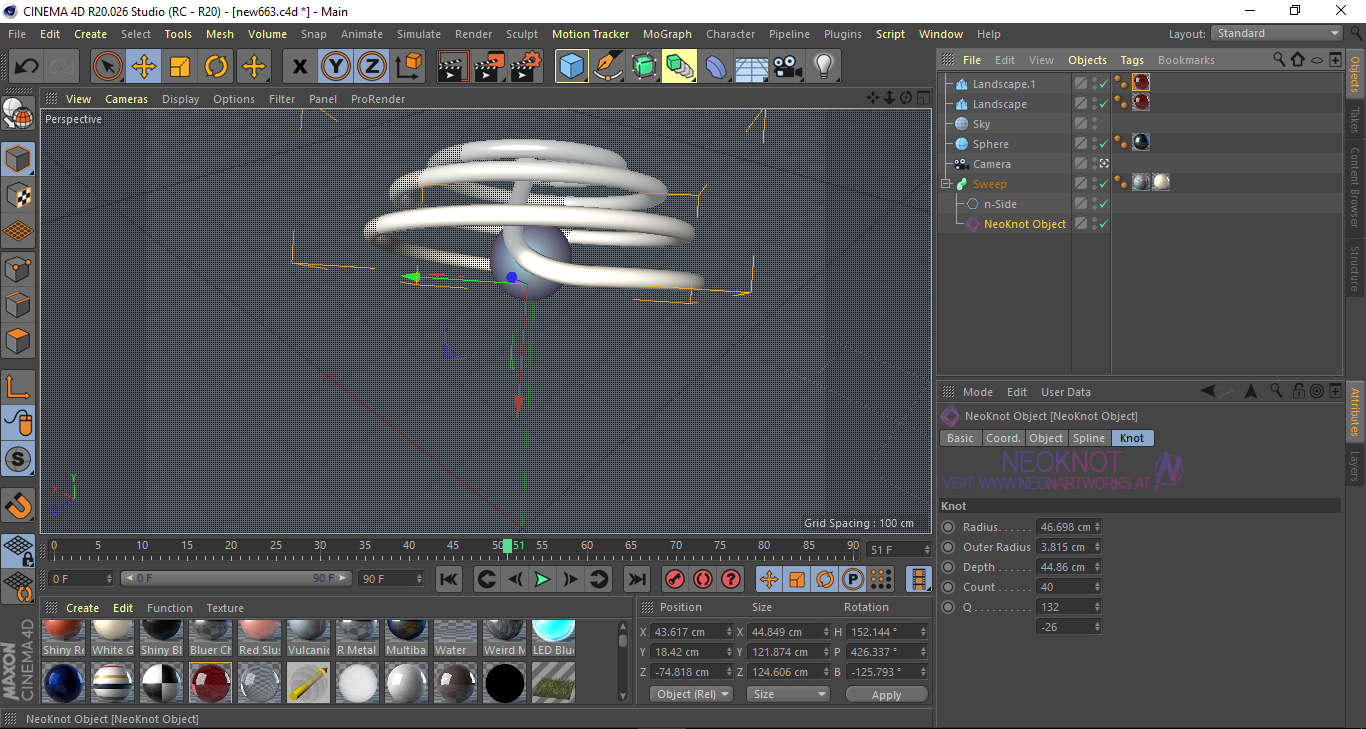Image resolution: width=1366 pixels, height=729 pixels.
Task: Switch to Edges mode
Action: coord(18,305)
